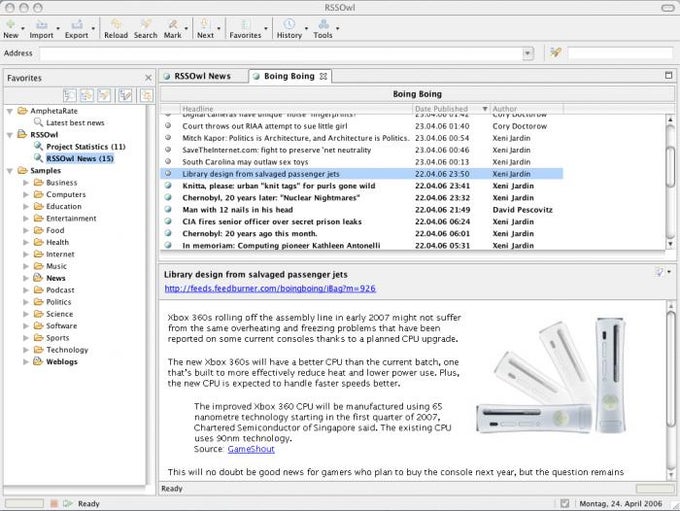Screen dimensions: 680x511
Task: Open the dropdown arrow next to New
Action: click(x=23, y=29)
